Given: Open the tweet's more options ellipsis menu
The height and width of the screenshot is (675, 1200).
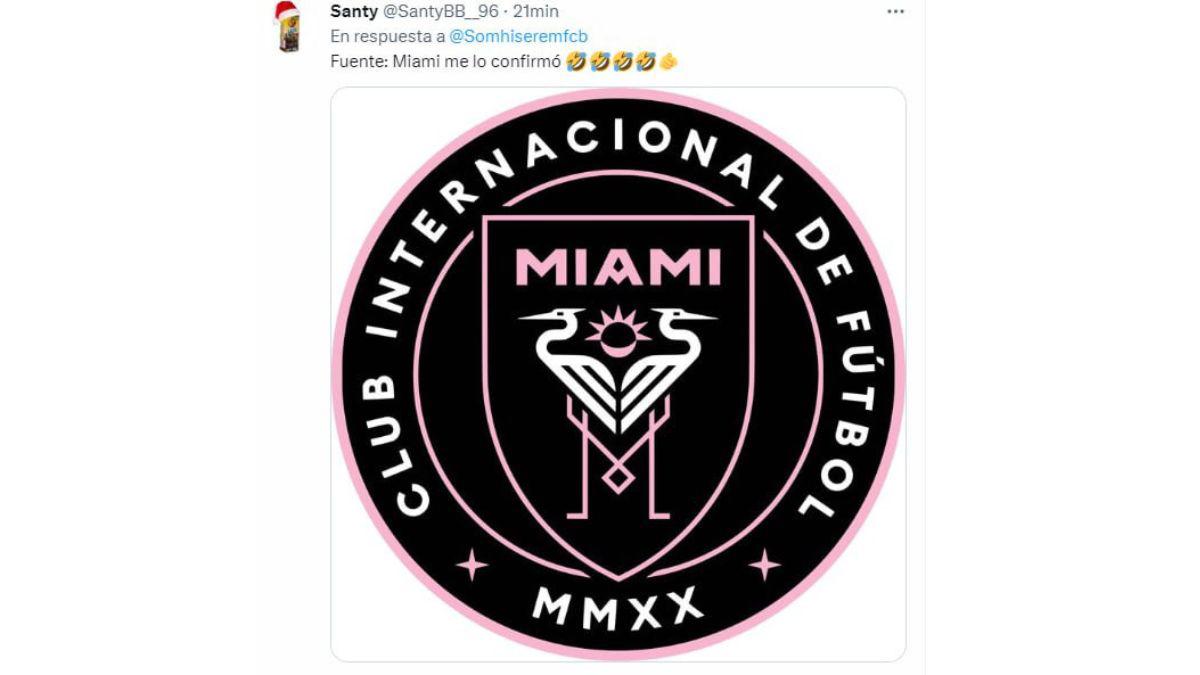Looking at the screenshot, I should pos(895,12).
